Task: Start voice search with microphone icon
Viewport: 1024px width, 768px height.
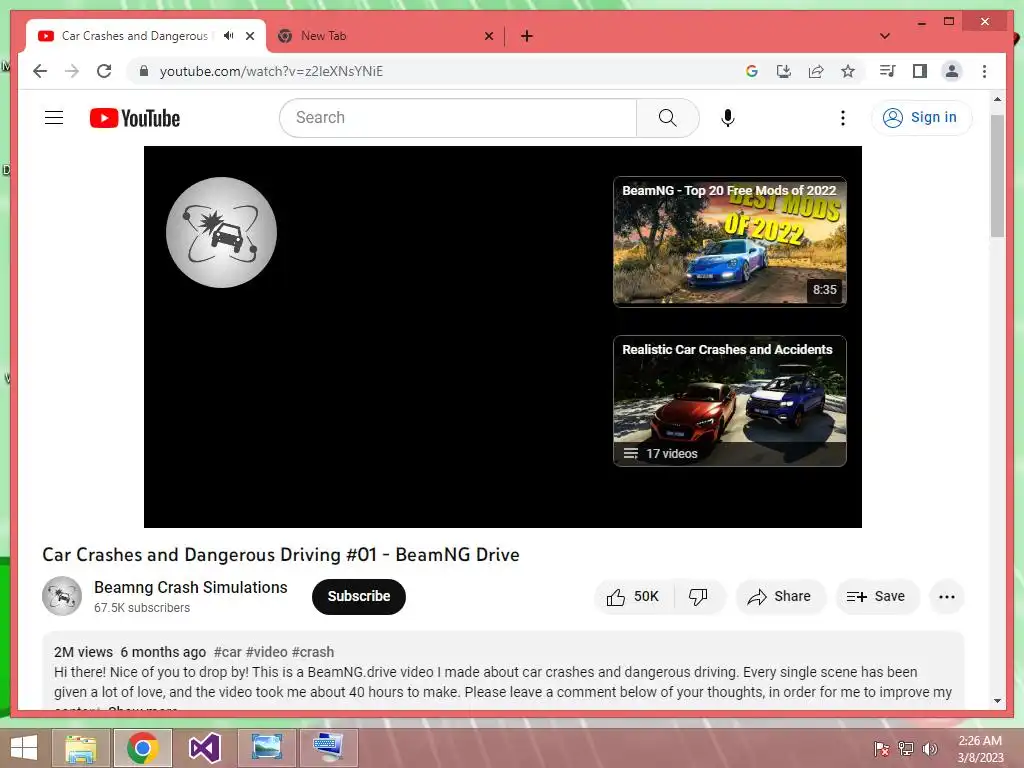Action: tap(728, 118)
